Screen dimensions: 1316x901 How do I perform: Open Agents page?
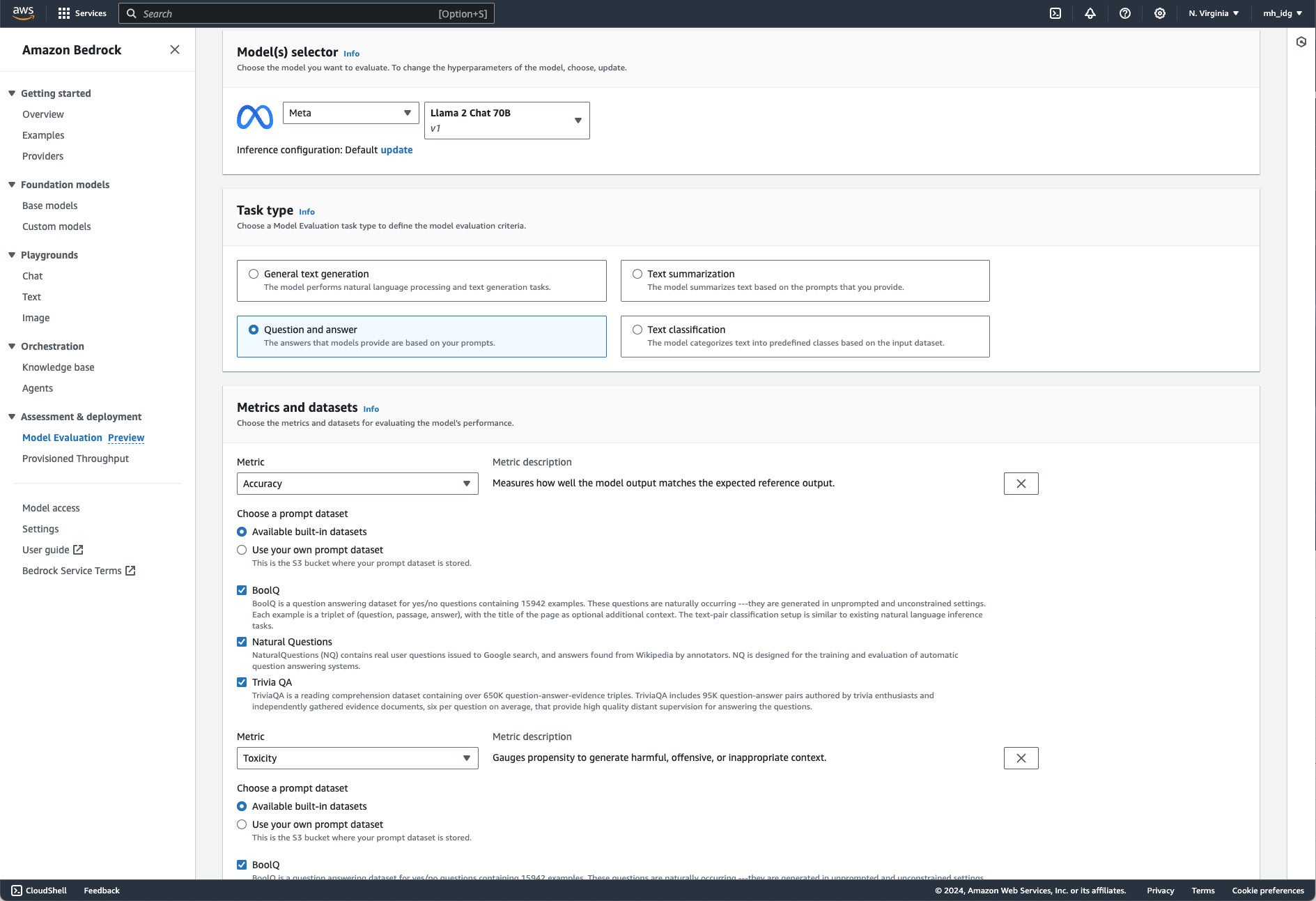click(38, 388)
